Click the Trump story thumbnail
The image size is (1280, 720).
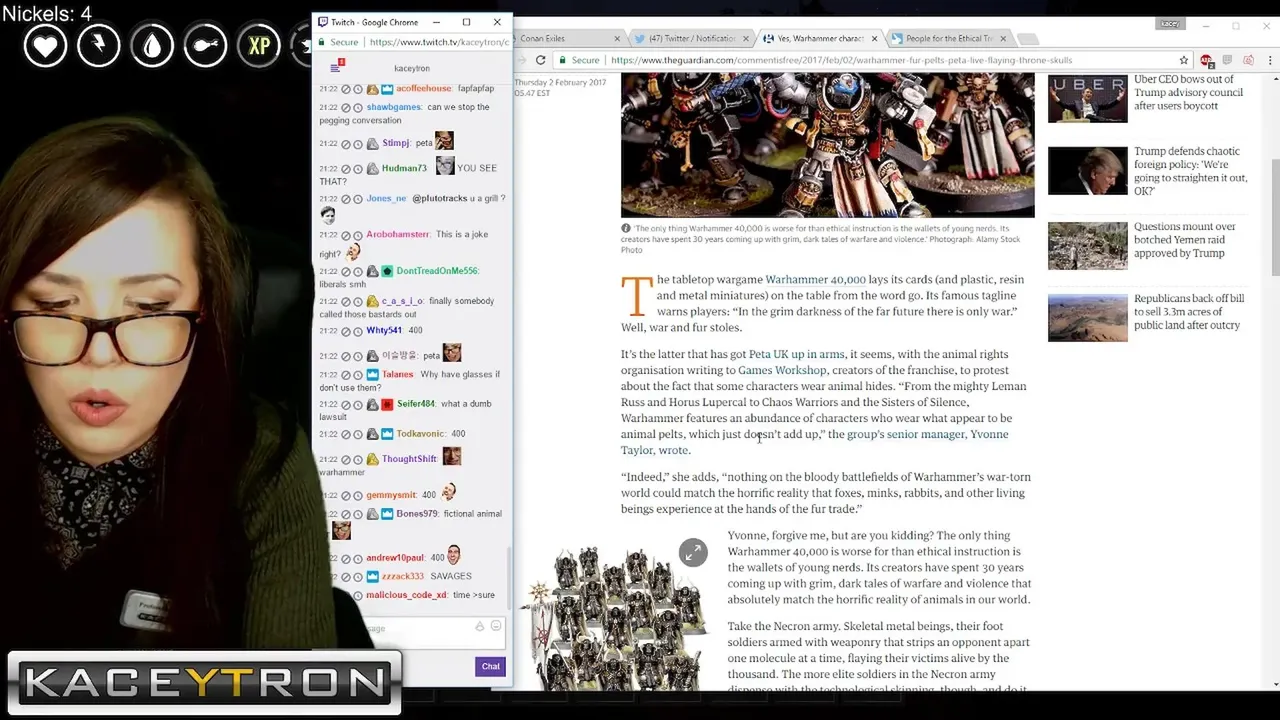(x=1088, y=171)
